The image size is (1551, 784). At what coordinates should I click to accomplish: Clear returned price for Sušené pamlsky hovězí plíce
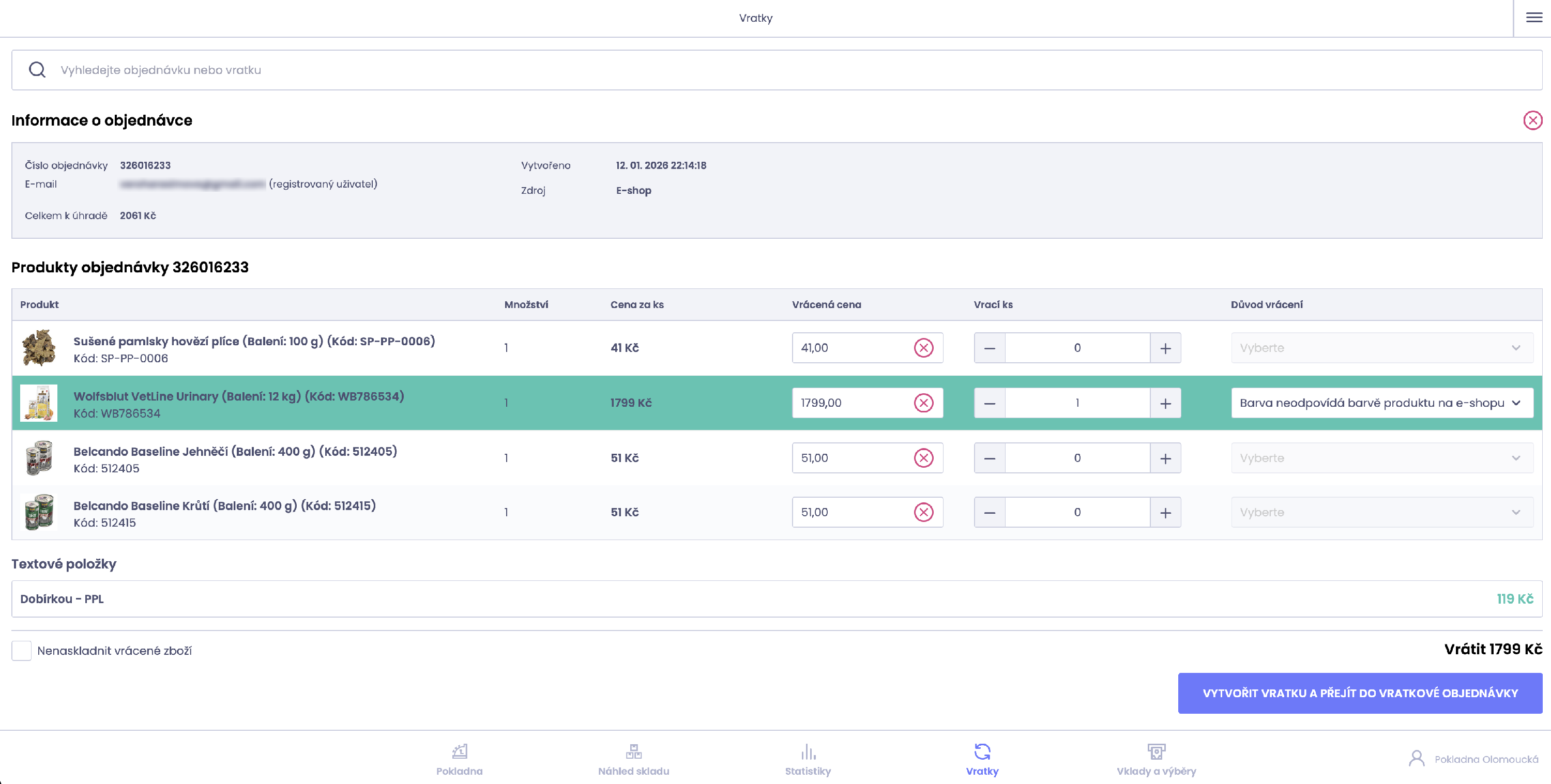click(923, 348)
